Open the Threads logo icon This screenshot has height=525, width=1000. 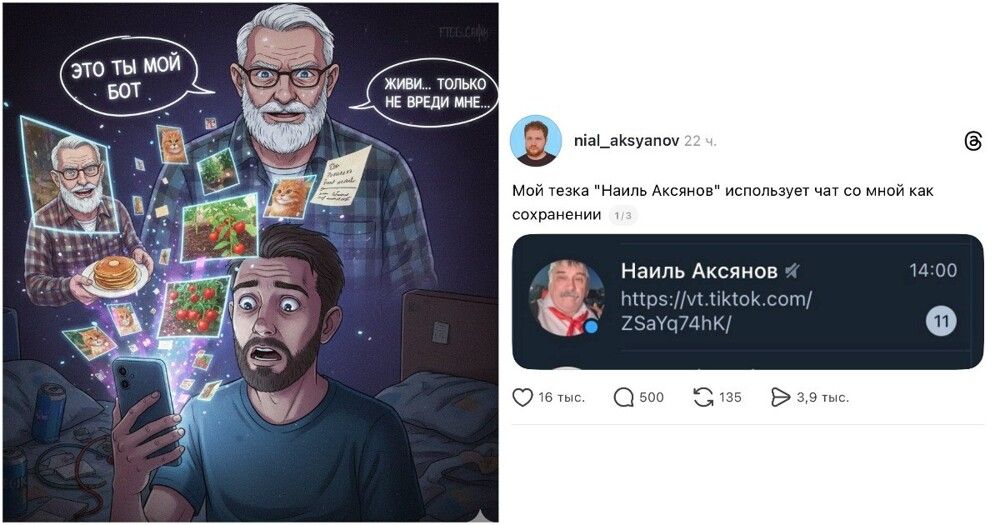click(x=973, y=141)
